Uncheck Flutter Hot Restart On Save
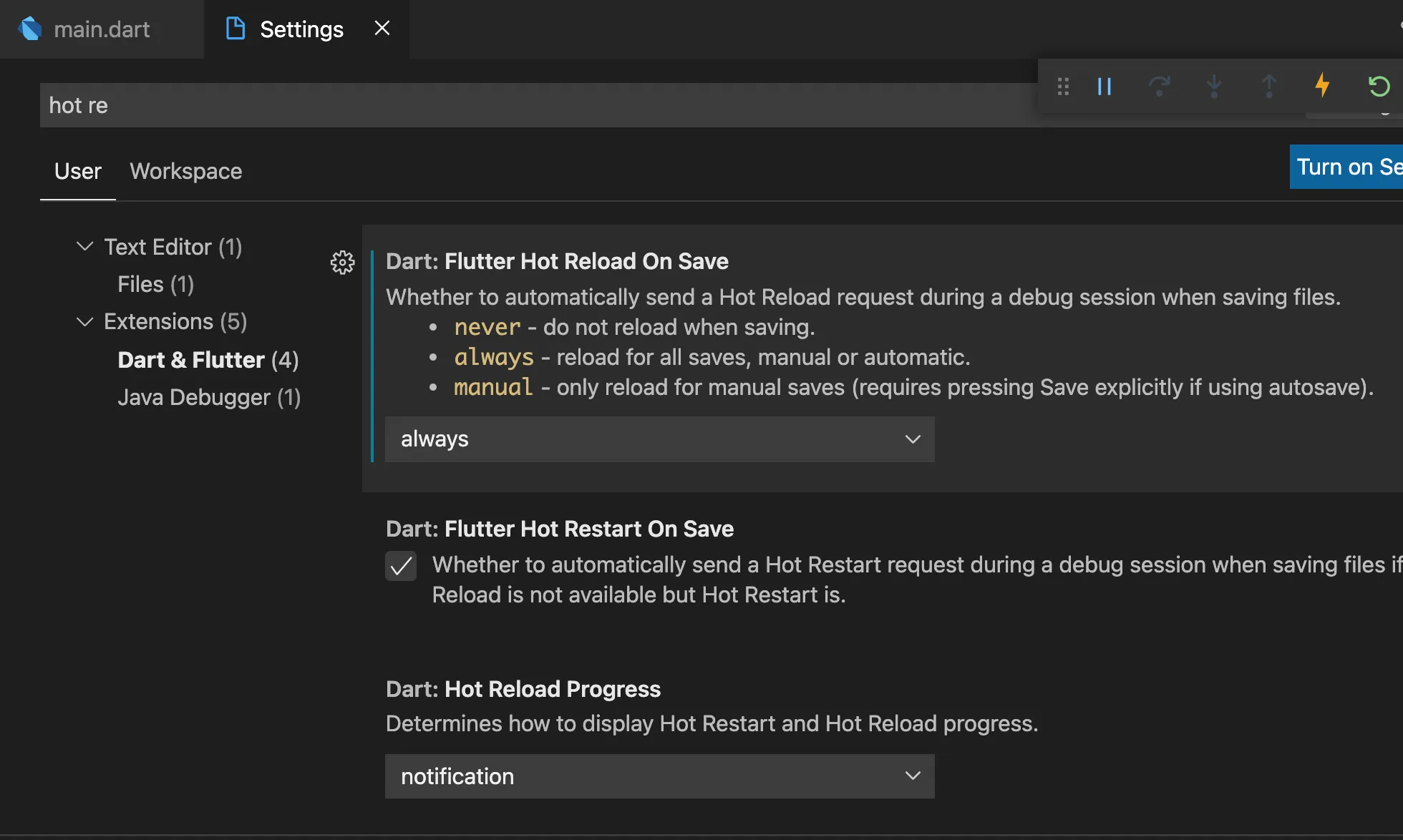The height and width of the screenshot is (840, 1403). [x=401, y=566]
